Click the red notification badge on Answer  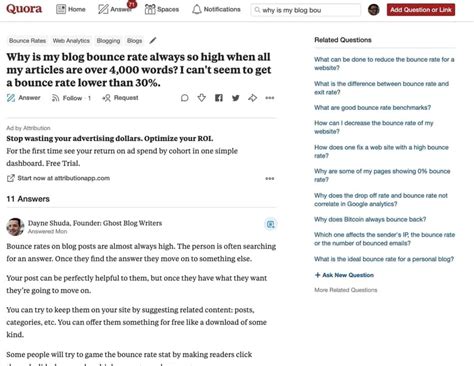click(x=132, y=4)
